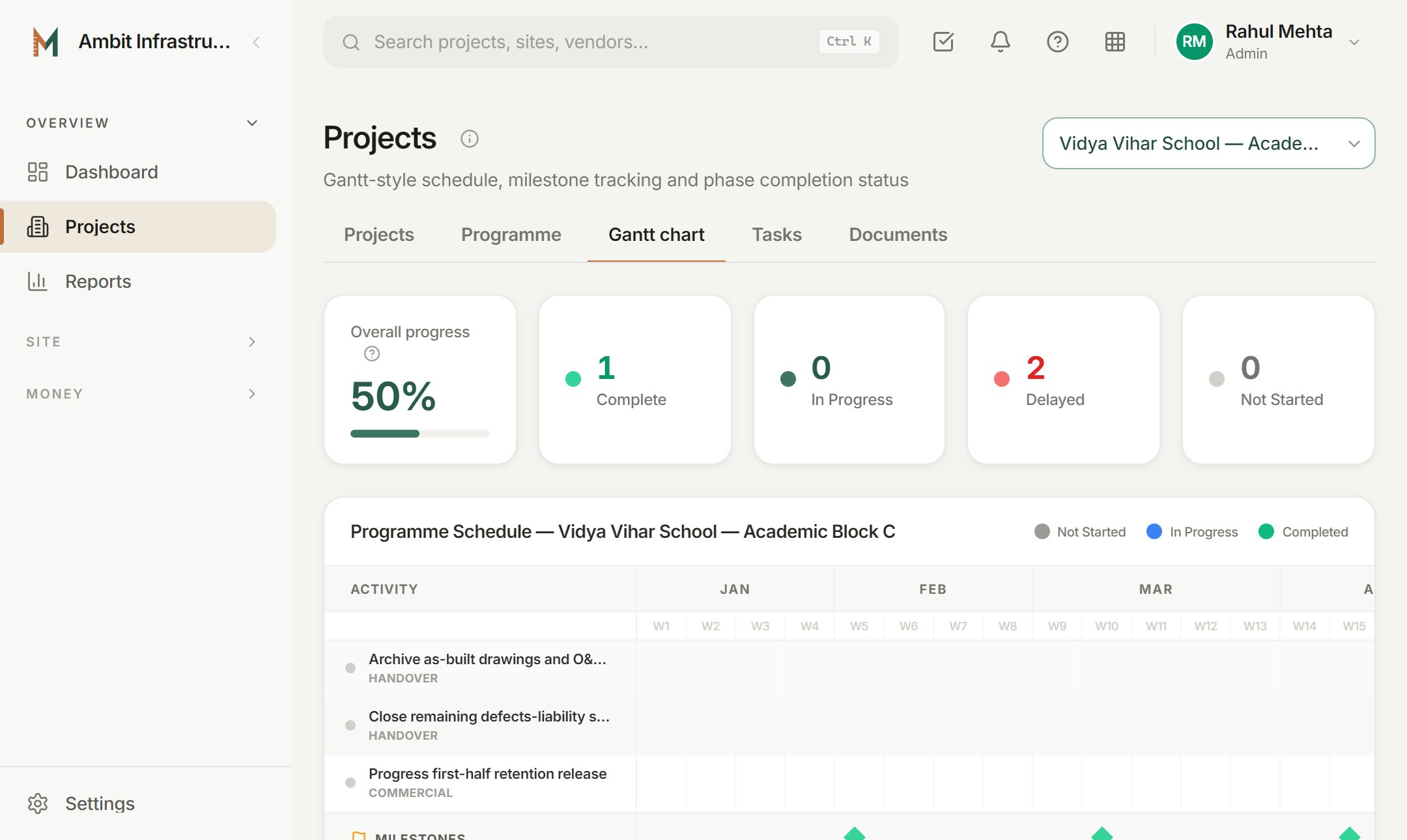Open Reports in the sidebar

pos(138,281)
